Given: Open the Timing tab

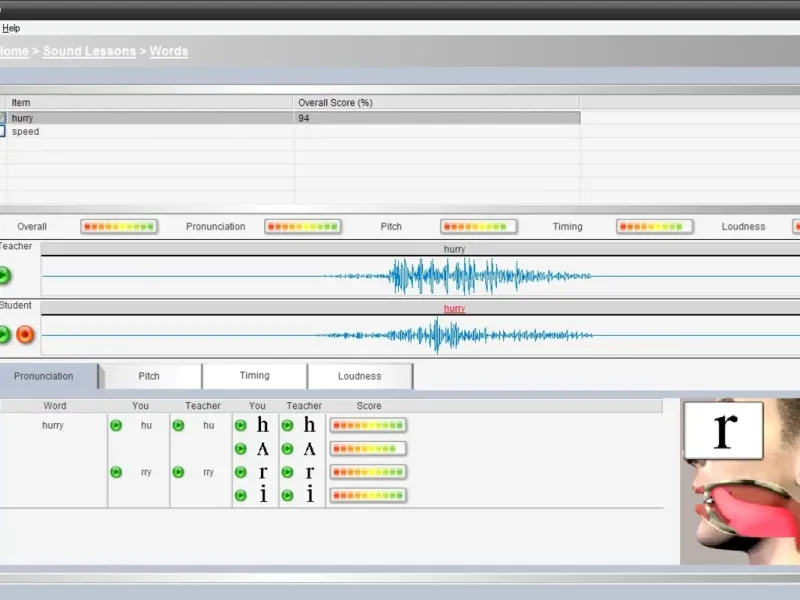Looking at the screenshot, I should pyautogui.click(x=254, y=376).
